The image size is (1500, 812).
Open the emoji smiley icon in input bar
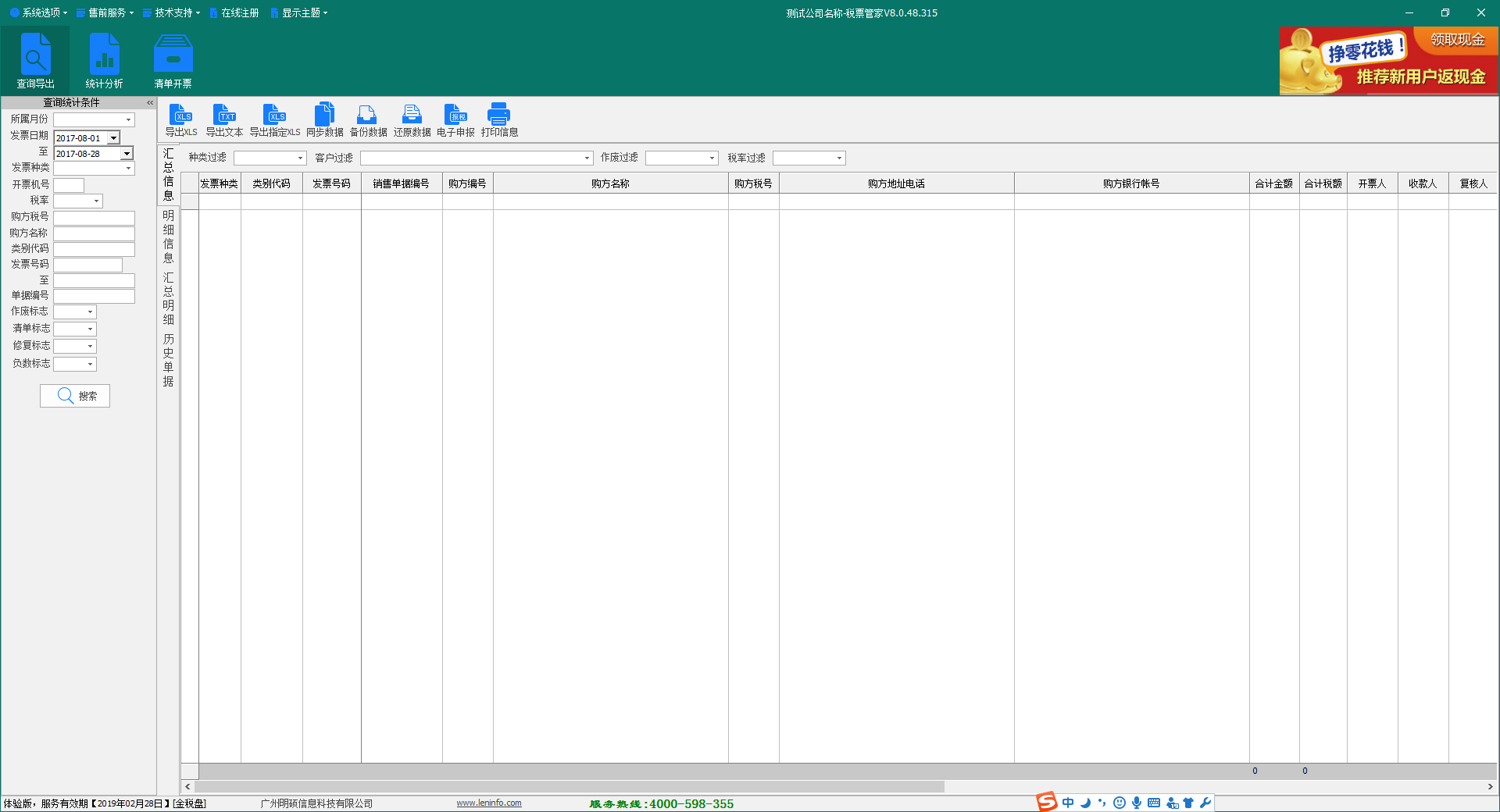[x=1120, y=803]
